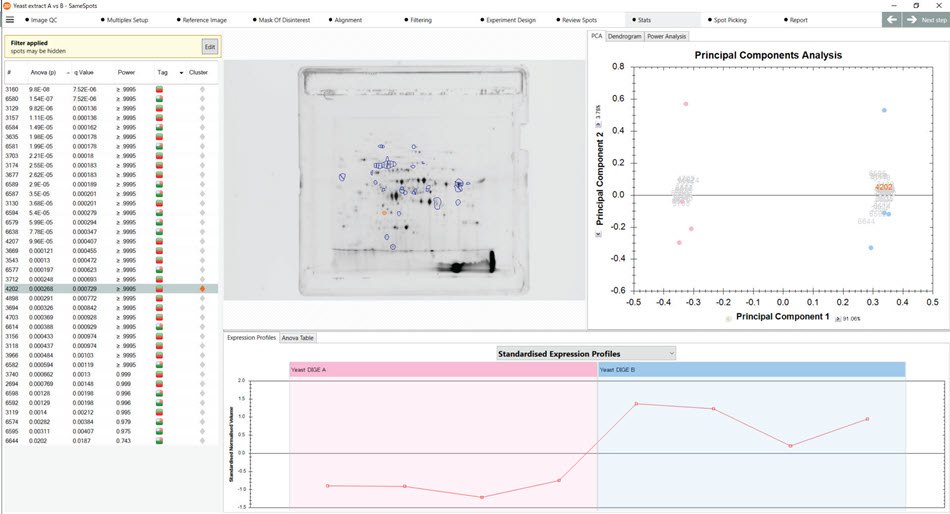Screen dimensions: 950x514
Task: Go to the Alignment step
Action: [345, 20]
